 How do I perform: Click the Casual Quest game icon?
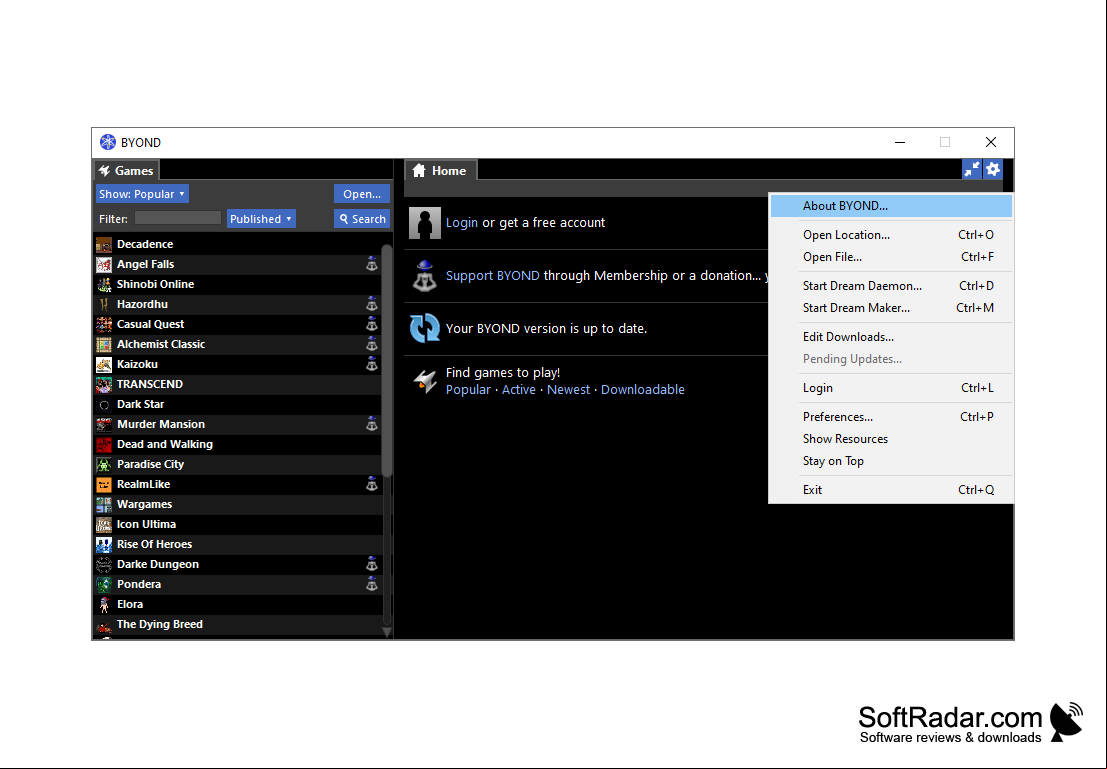[104, 325]
